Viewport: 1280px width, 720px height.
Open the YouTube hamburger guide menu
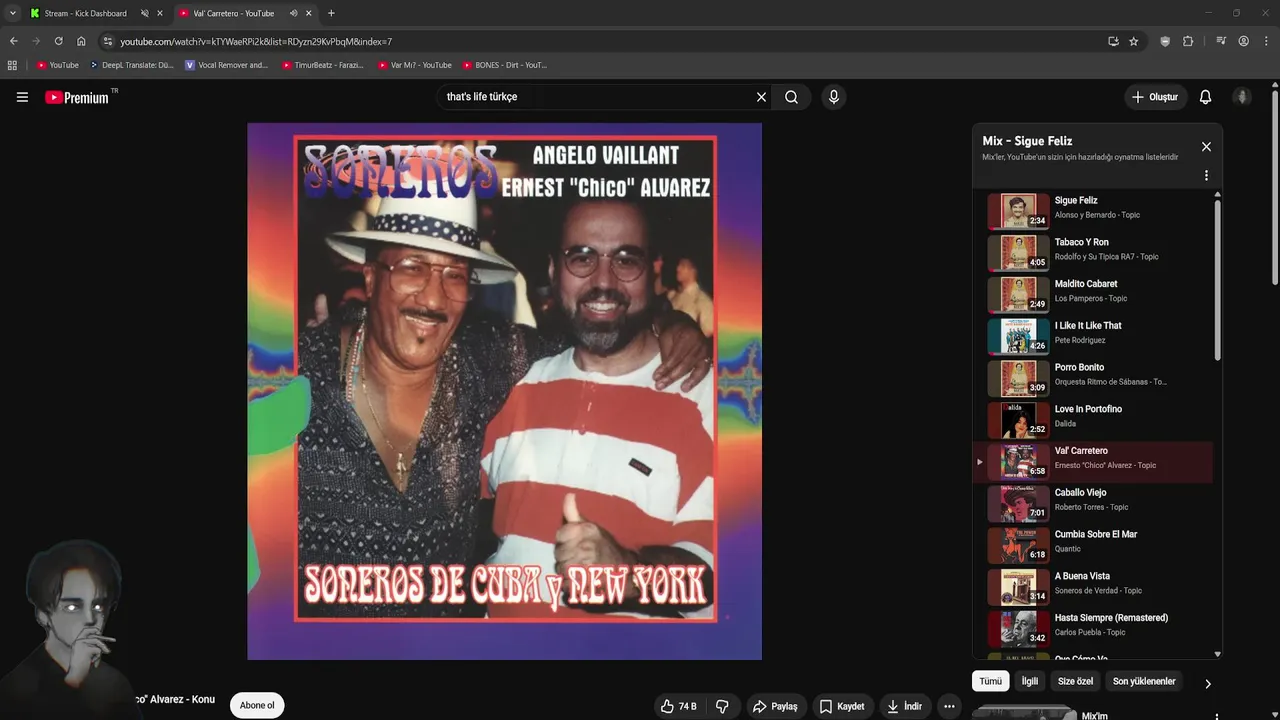[x=22, y=97]
